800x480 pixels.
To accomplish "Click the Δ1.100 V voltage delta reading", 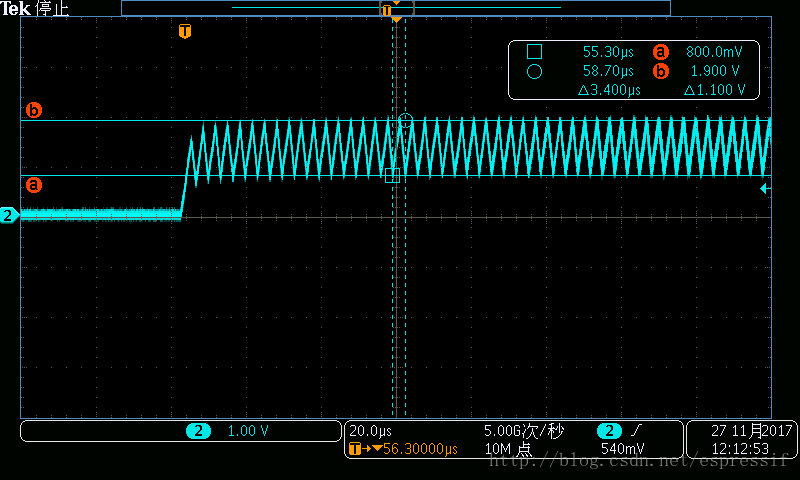I will (714, 90).
